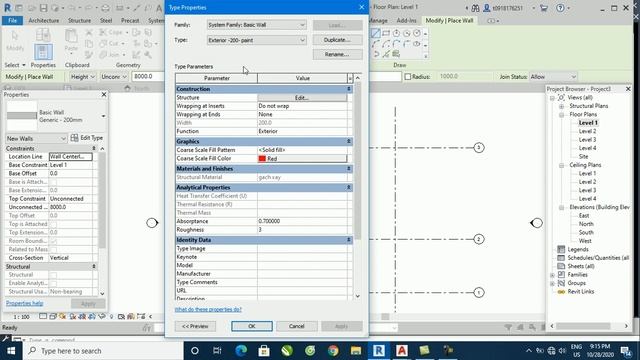This screenshot has height=360, width=640.
Task: Toggle the highlighted Properties palette icon
Action: click(x=43, y=52)
